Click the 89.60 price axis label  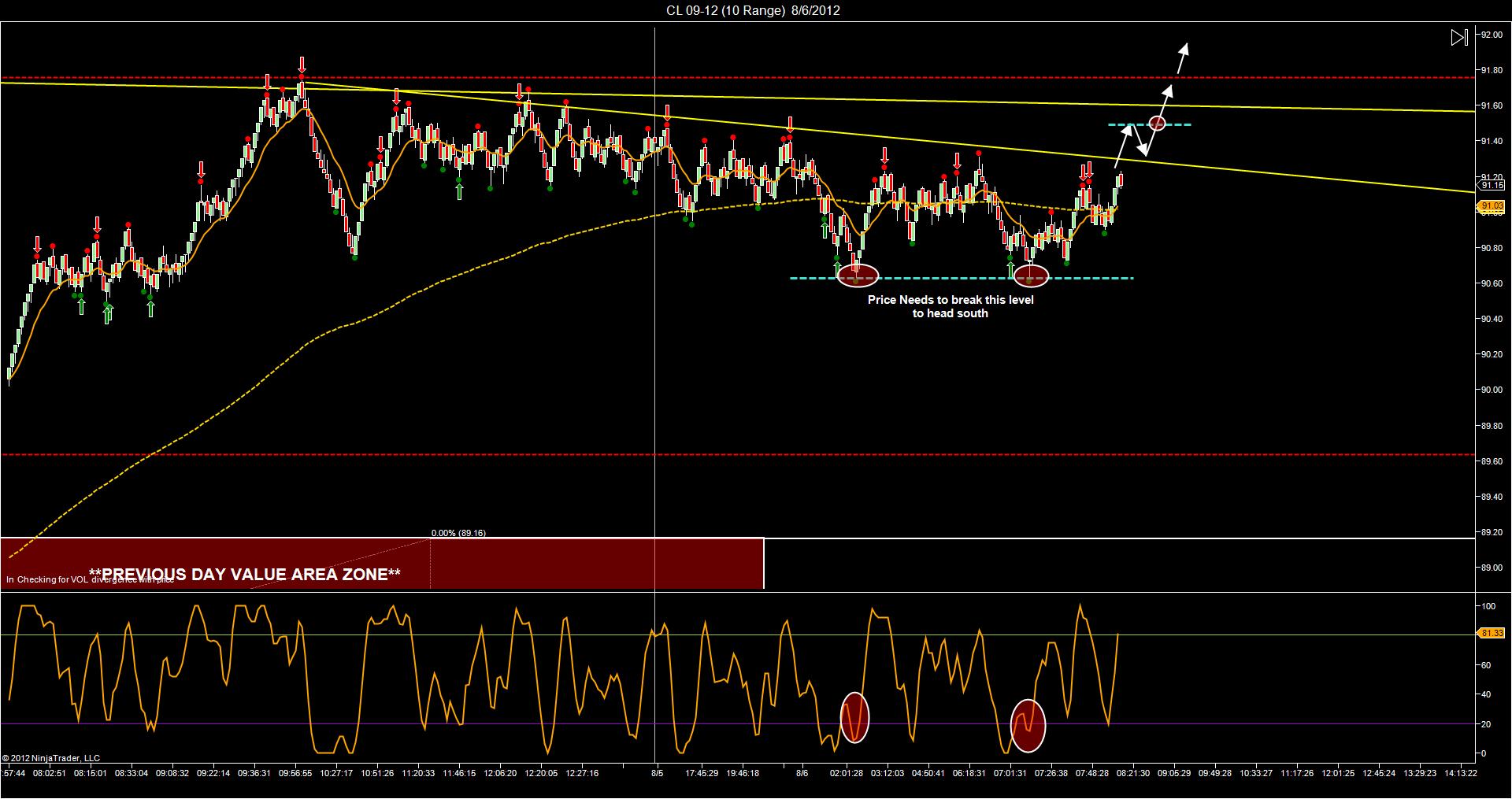1492,461
